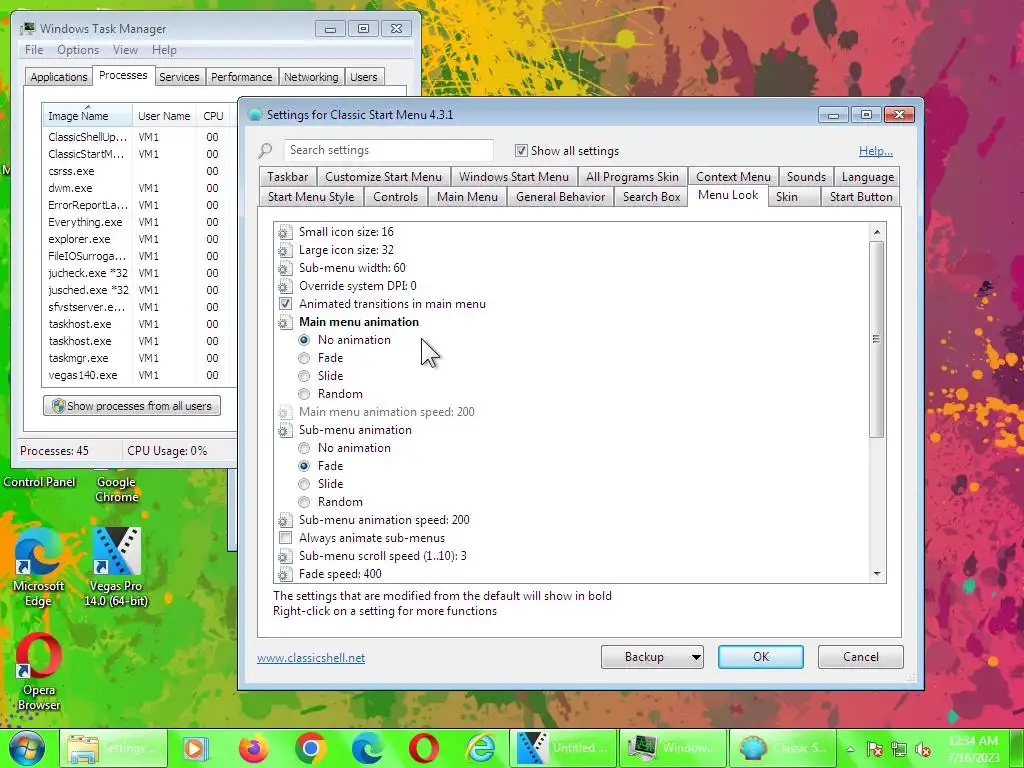This screenshot has height=768, width=1024.
Task: Open the Skin settings tab
Action: coord(793,197)
